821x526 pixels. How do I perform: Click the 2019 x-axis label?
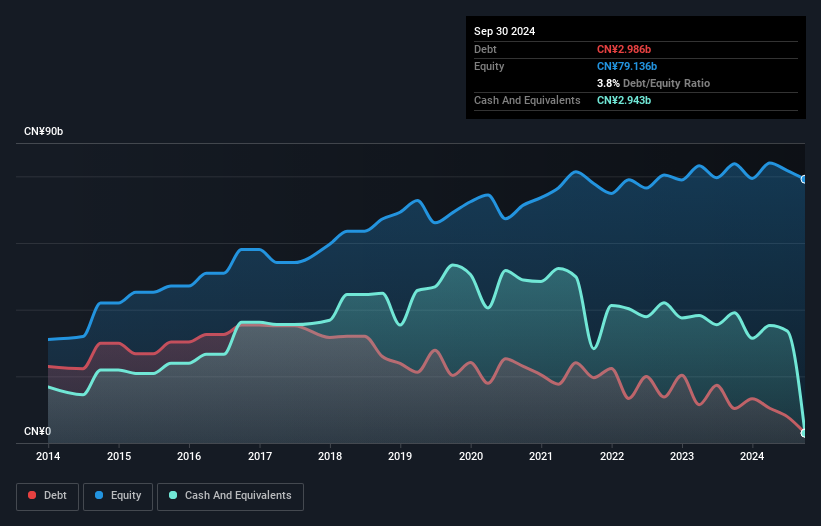click(400, 456)
